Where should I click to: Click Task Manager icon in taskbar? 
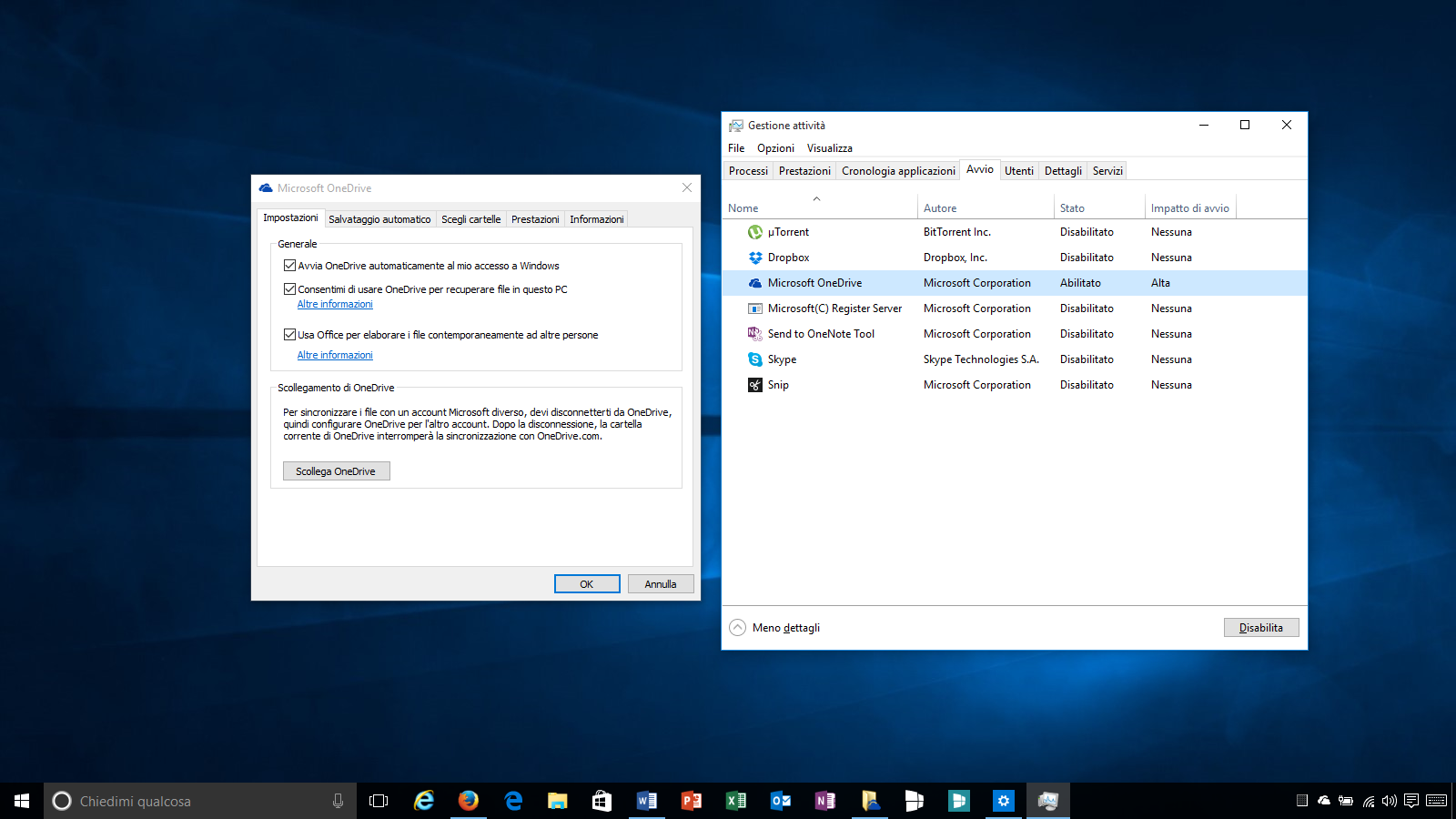(x=1048, y=801)
